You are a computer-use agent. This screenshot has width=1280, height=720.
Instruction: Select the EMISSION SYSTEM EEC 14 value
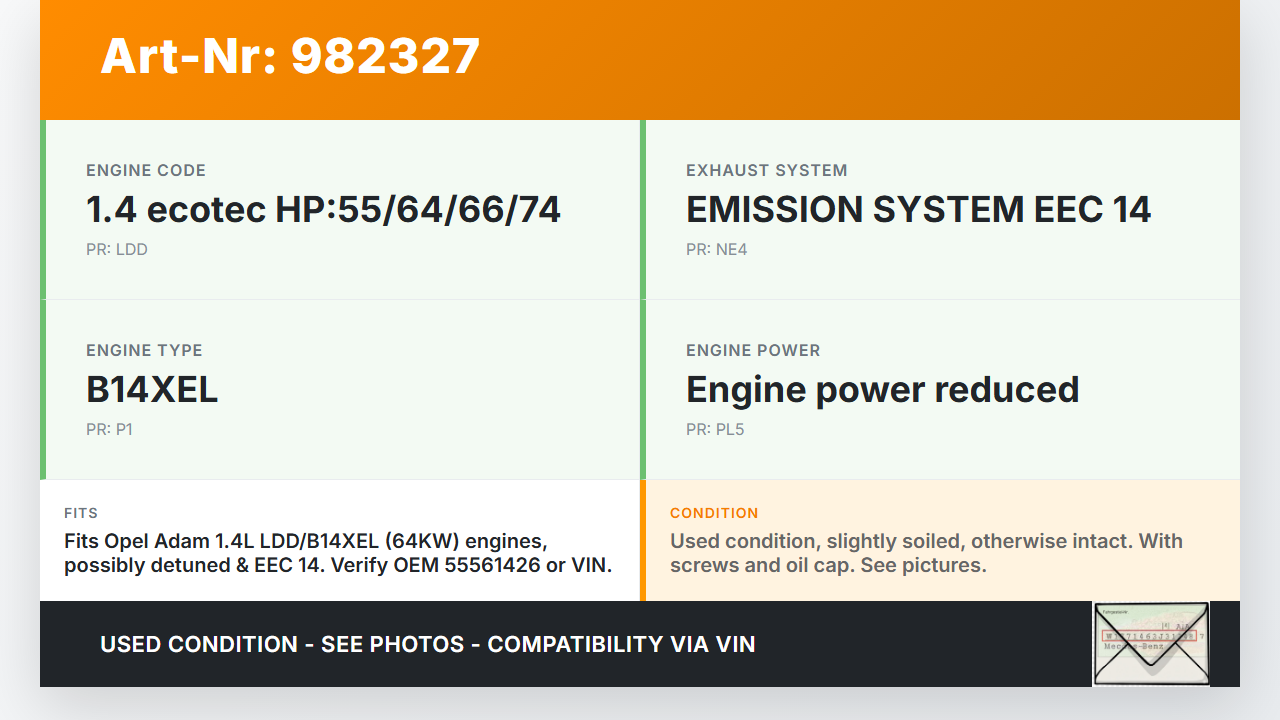(918, 210)
